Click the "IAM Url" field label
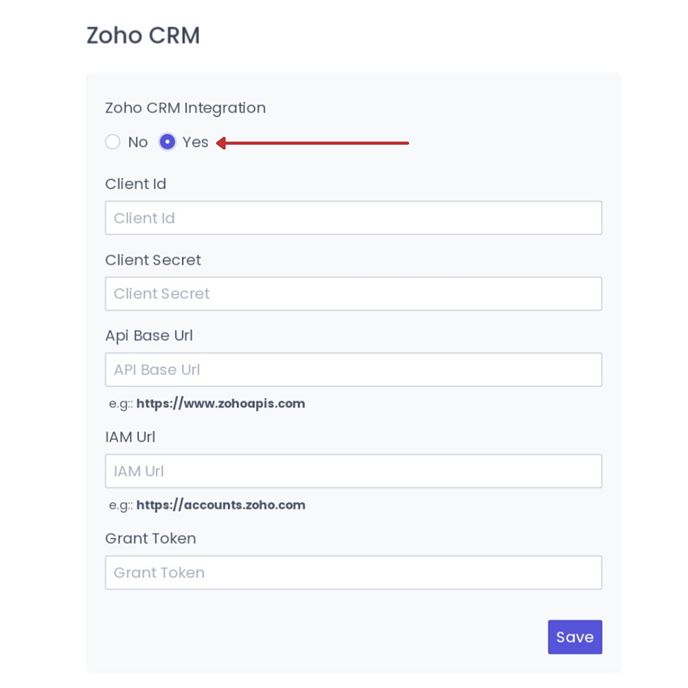This screenshot has width=688, height=688. (x=130, y=437)
